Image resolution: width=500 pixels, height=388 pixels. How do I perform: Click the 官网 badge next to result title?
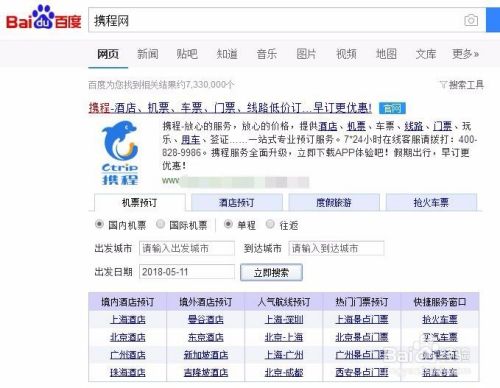(392, 108)
